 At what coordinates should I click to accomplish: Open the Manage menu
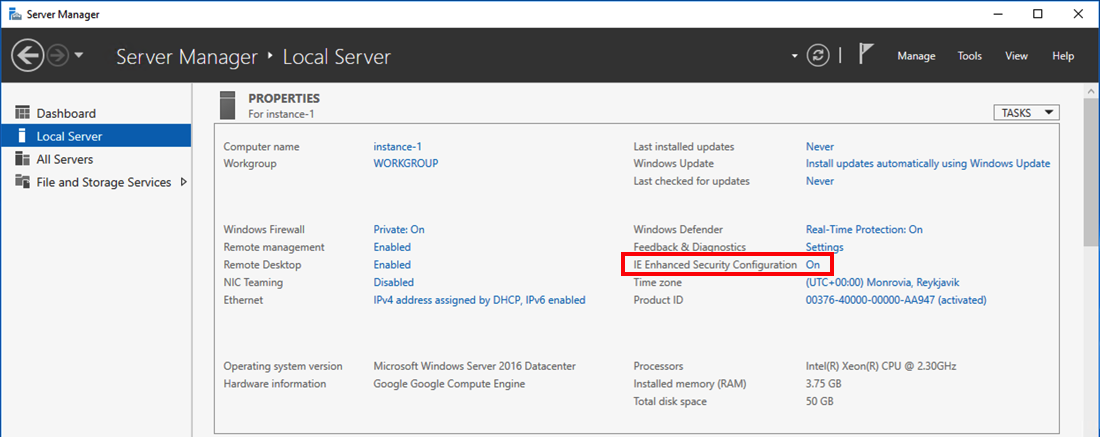(916, 56)
